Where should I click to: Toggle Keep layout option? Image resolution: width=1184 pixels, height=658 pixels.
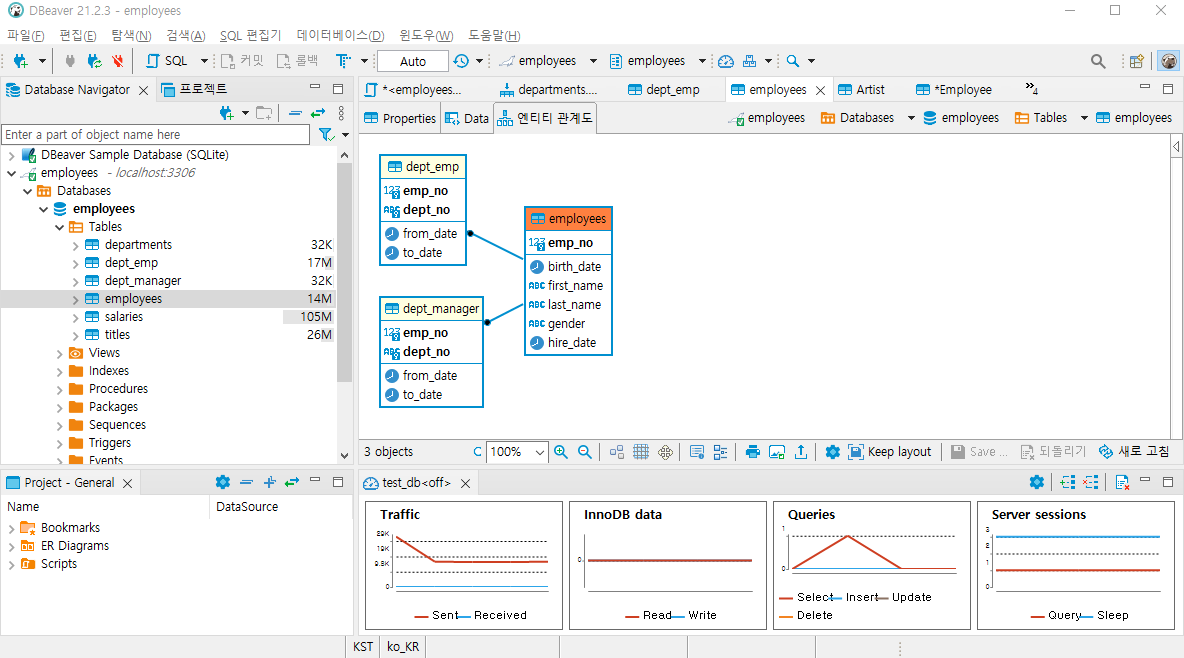890,452
